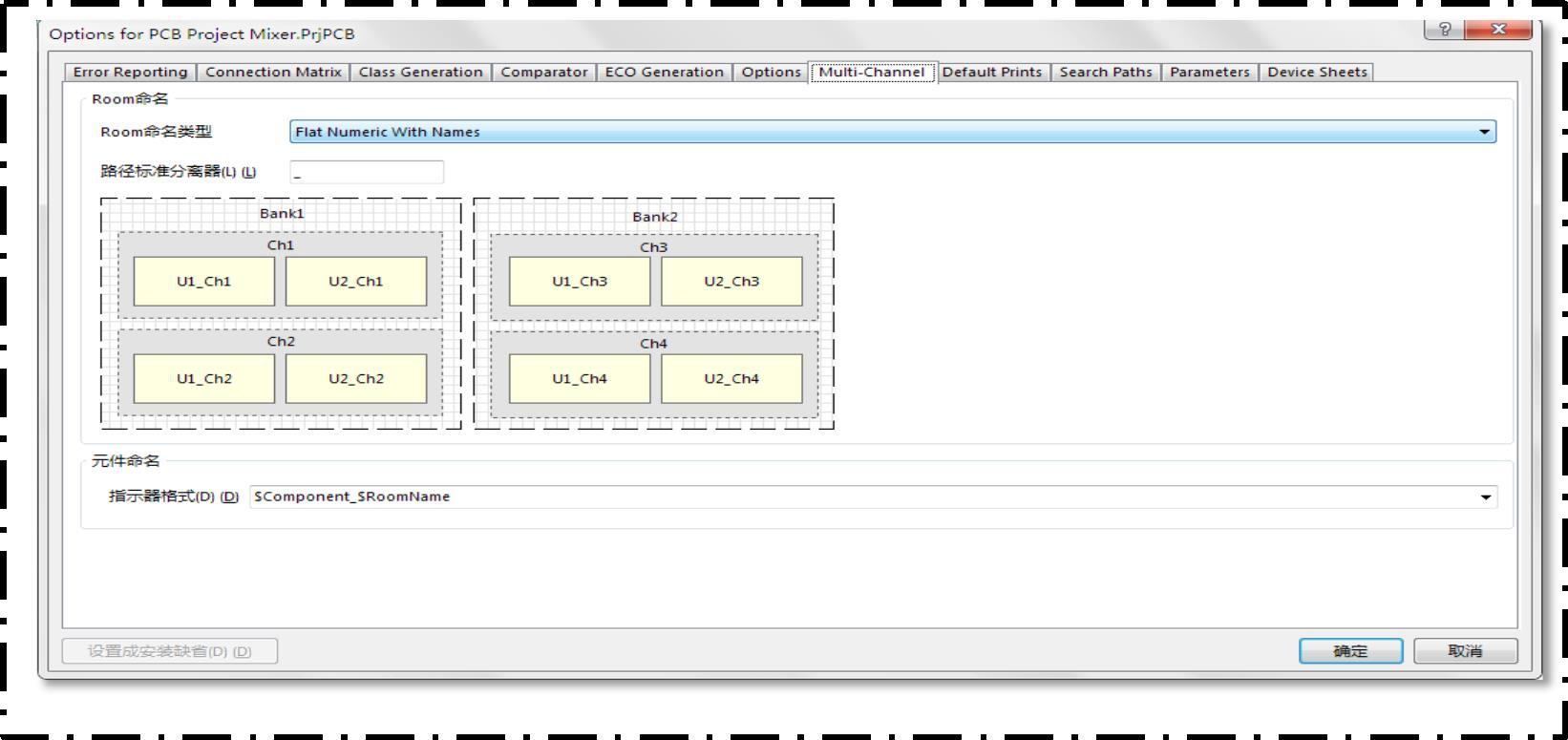Click the path separator input field

coord(367,173)
